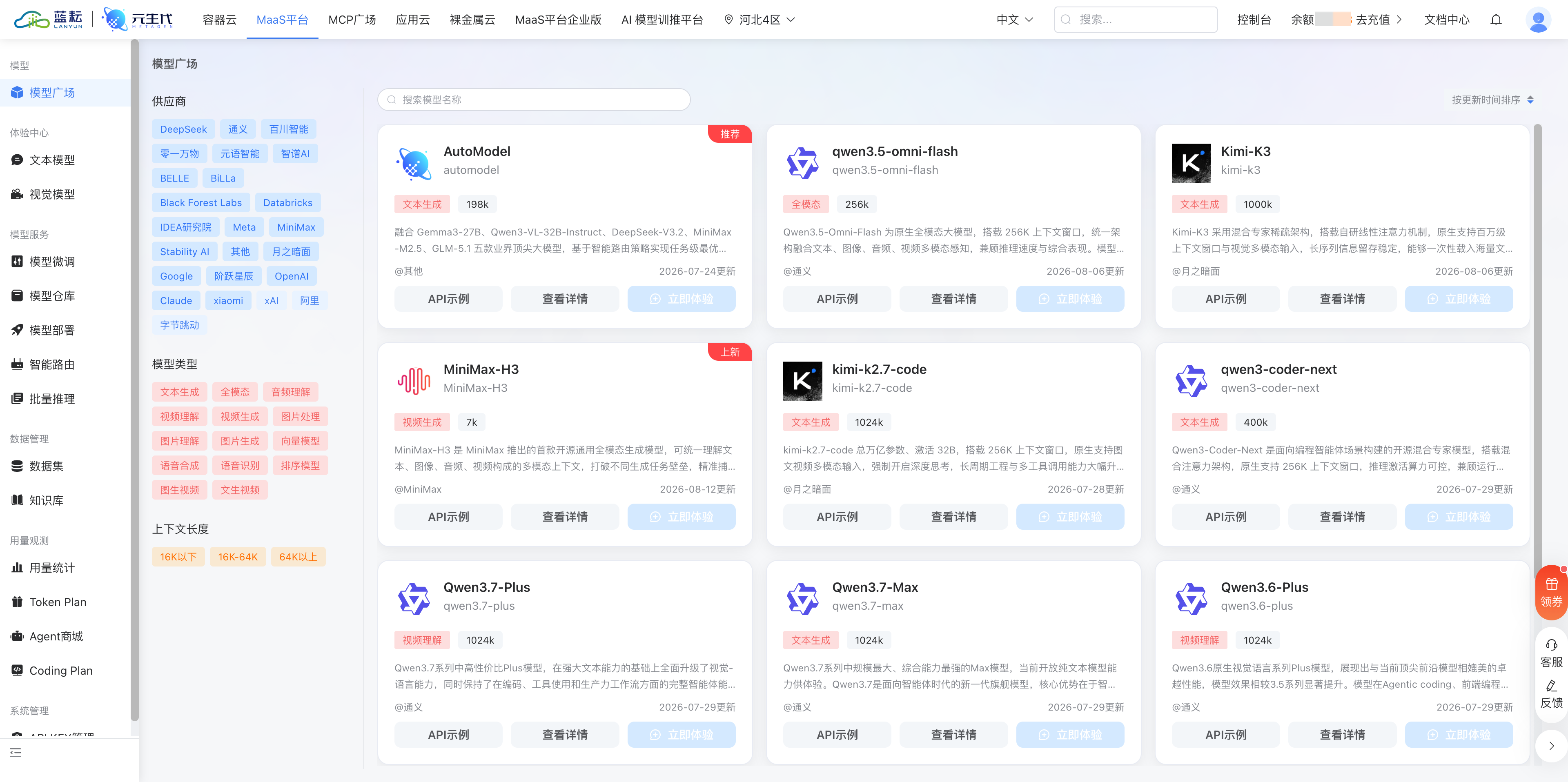1568x782 pixels.
Task: Click API示例 on qwen3-coder-next card
Action: pos(1226,517)
